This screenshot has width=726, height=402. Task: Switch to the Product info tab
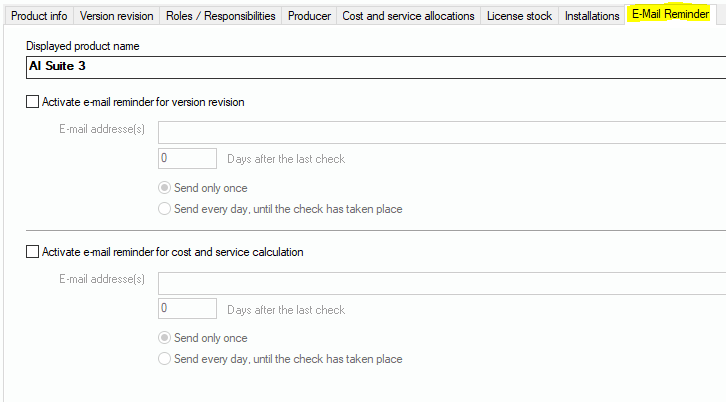pyautogui.click(x=39, y=16)
